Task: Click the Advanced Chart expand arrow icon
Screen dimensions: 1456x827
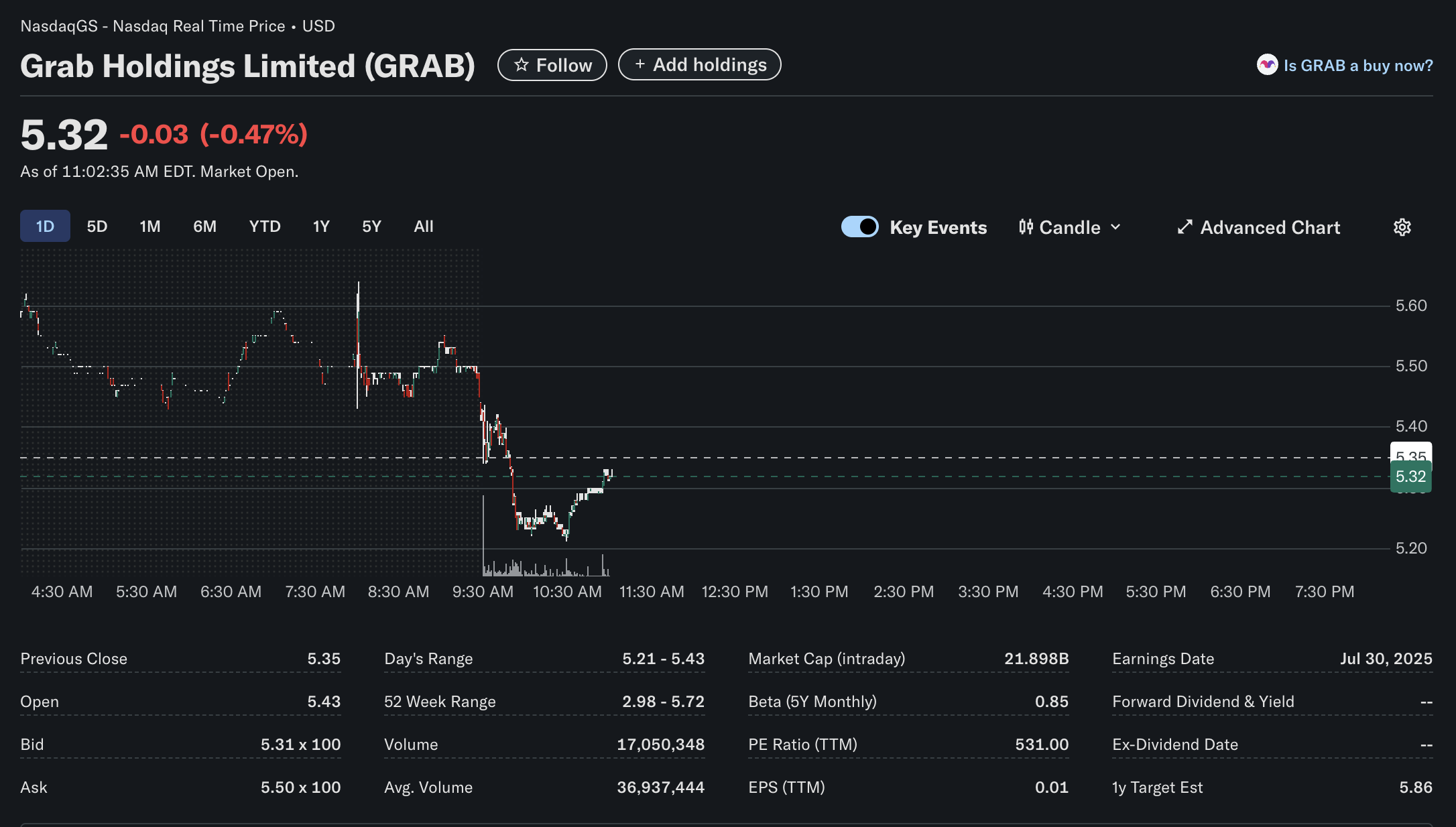Action: point(1185,227)
